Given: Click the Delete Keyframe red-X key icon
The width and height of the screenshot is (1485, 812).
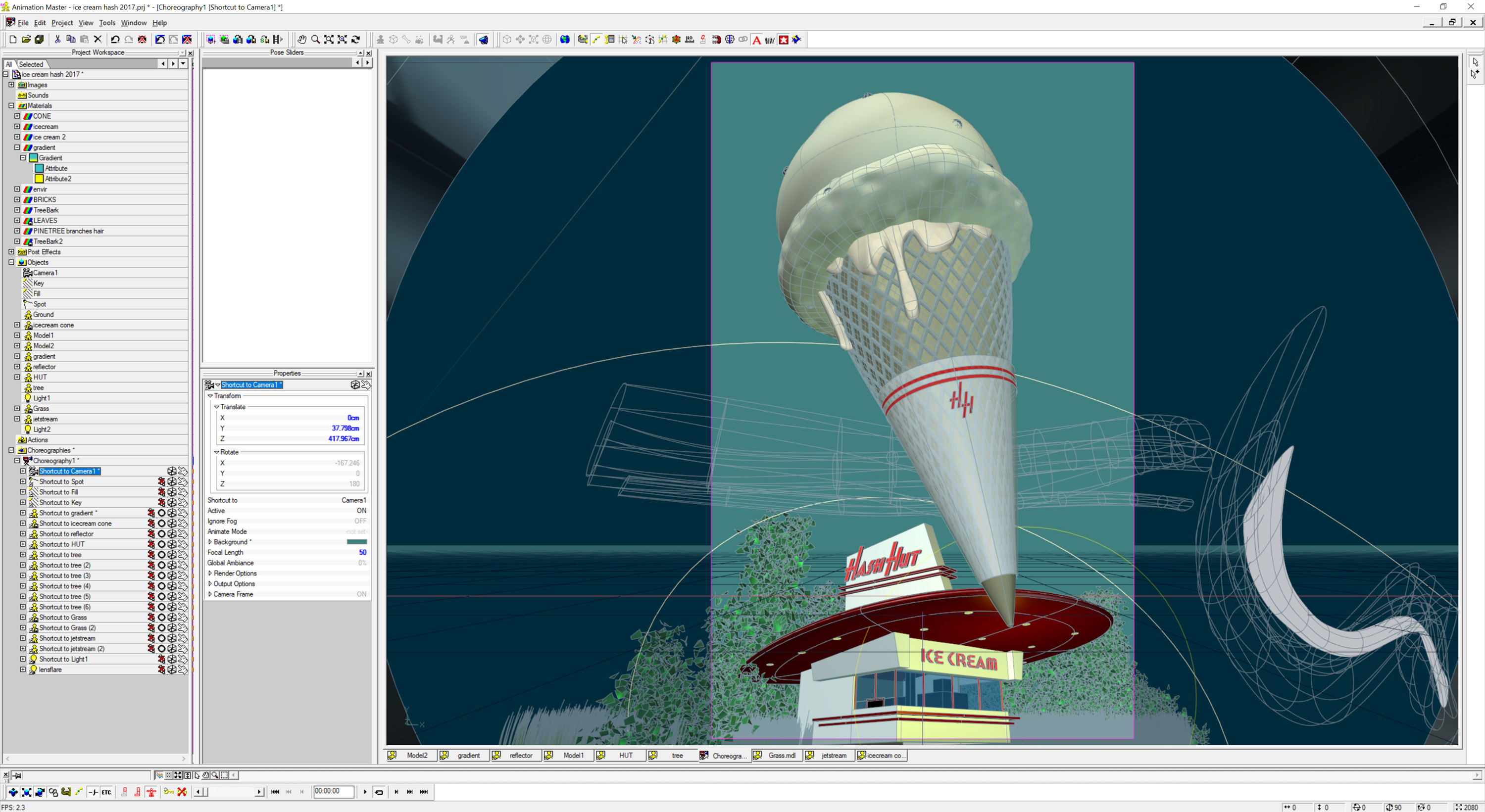Looking at the screenshot, I should (182, 792).
